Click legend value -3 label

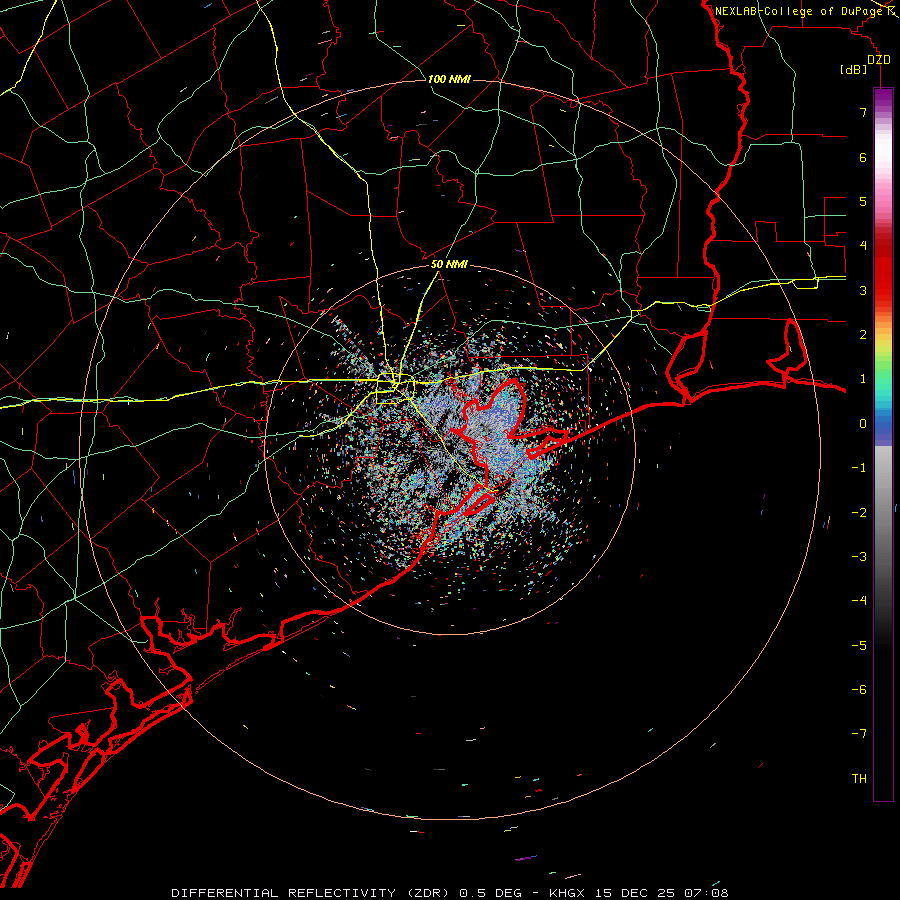pyautogui.click(x=859, y=557)
